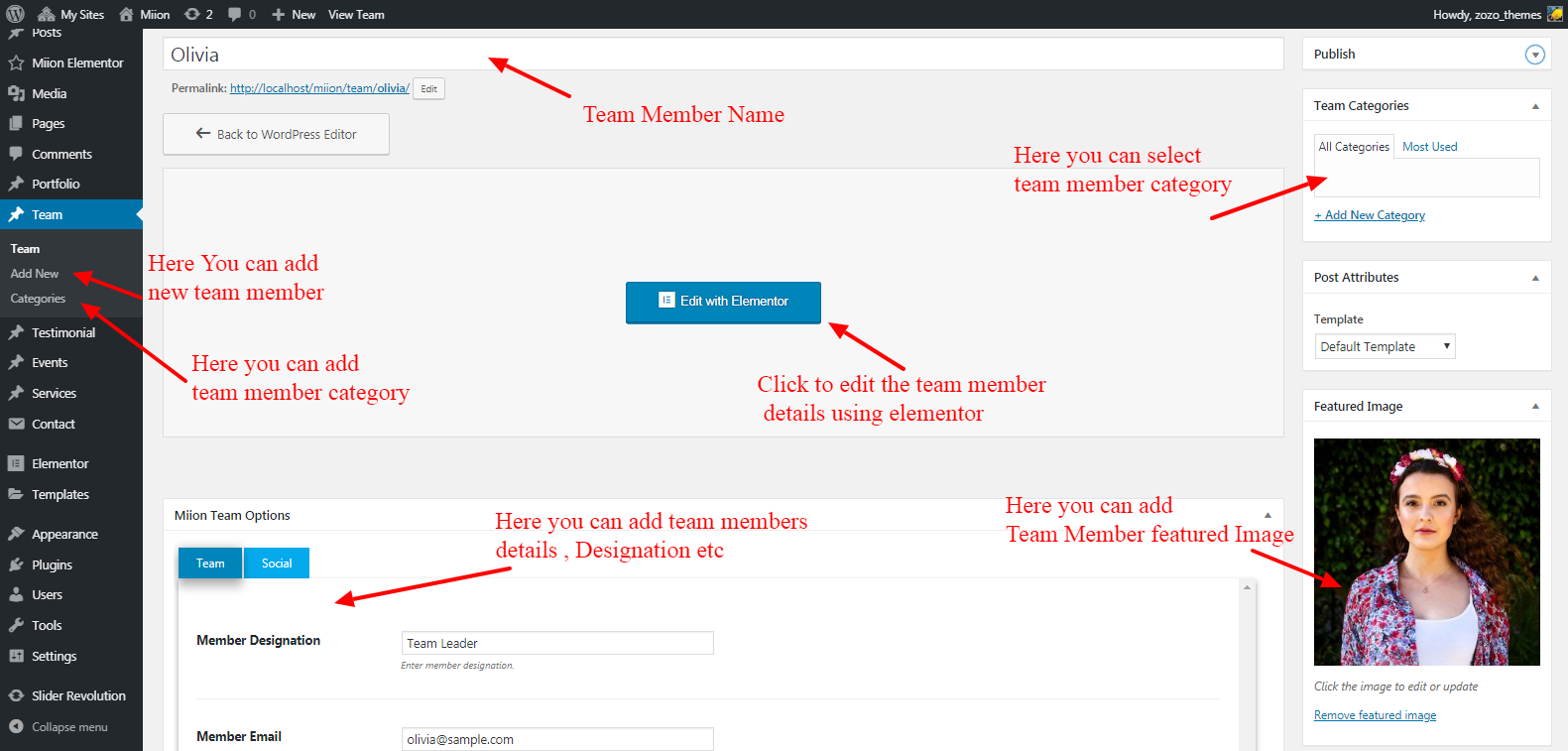The height and width of the screenshot is (751, 1568).
Task: Click Back to WordPress Editor button
Action: (276, 134)
